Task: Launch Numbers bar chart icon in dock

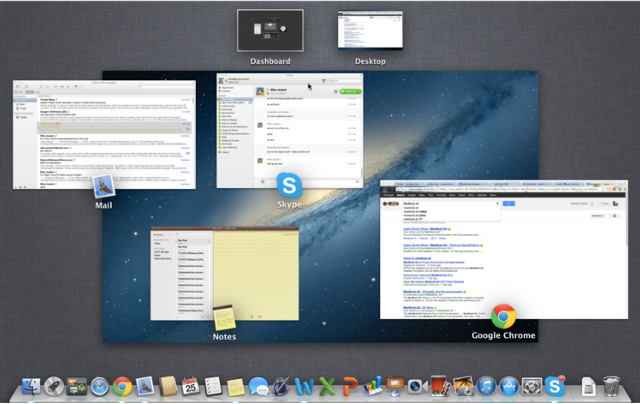Action: (x=372, y=386)
